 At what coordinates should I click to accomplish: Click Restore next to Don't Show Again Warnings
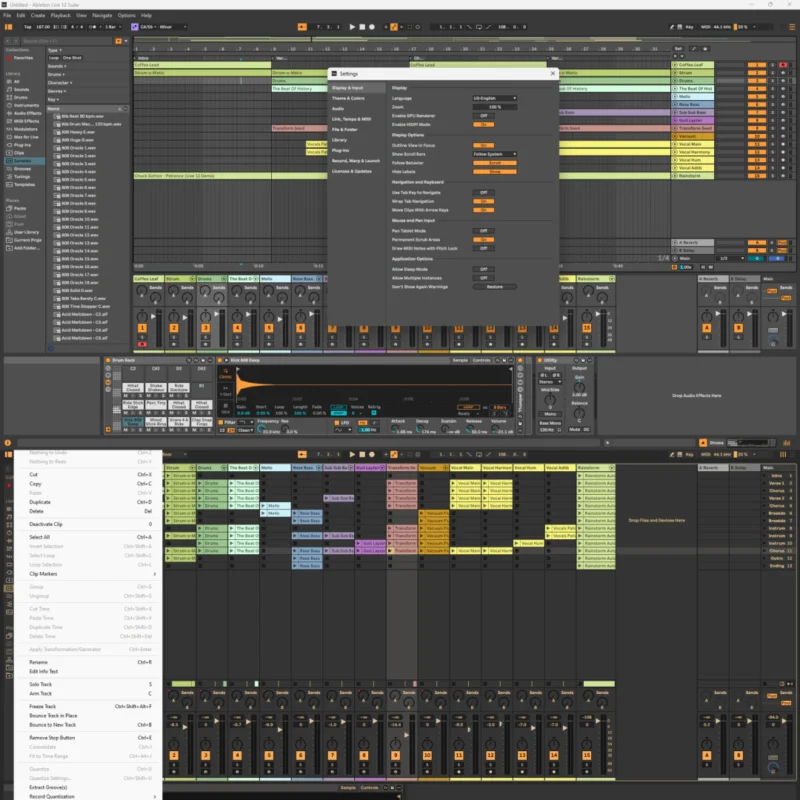coord(495,287)
